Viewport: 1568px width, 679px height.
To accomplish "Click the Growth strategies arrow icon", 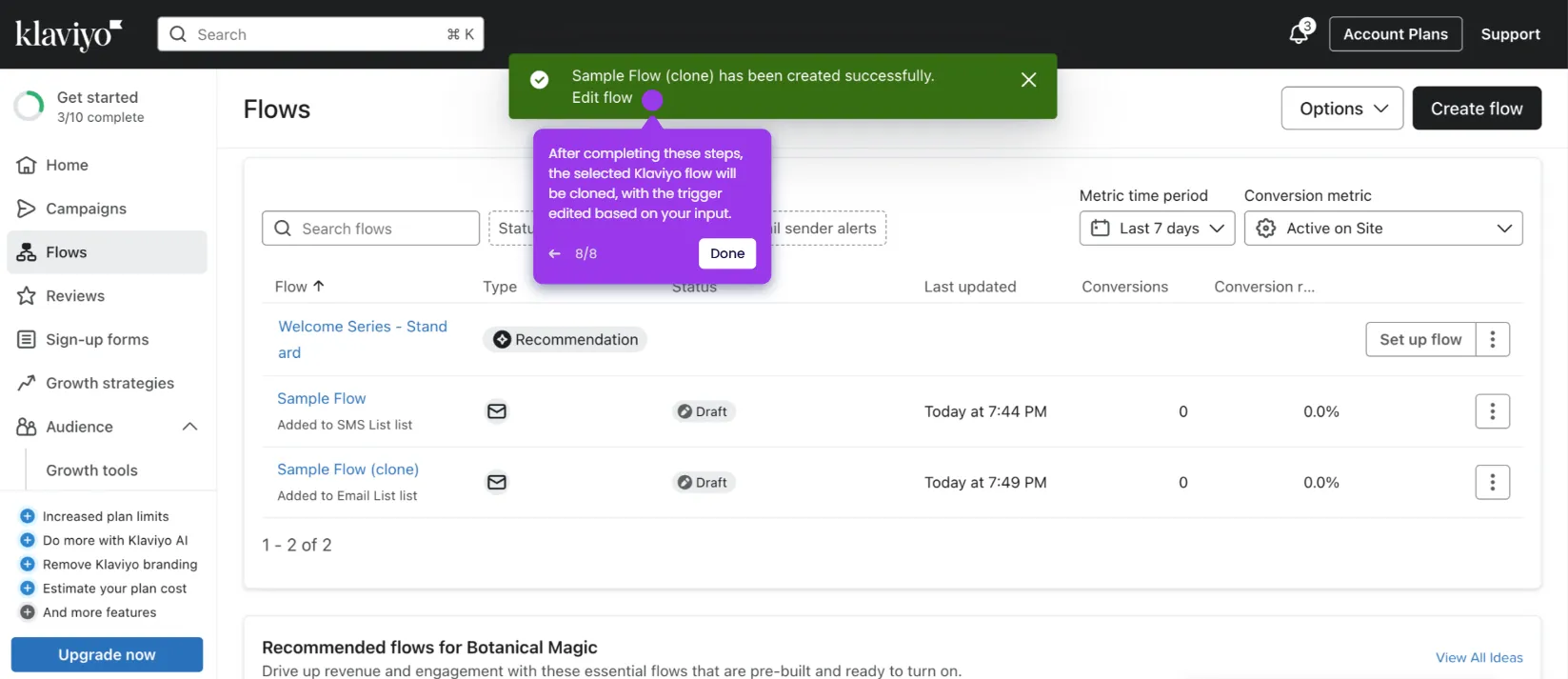I will tap(27, 383).
